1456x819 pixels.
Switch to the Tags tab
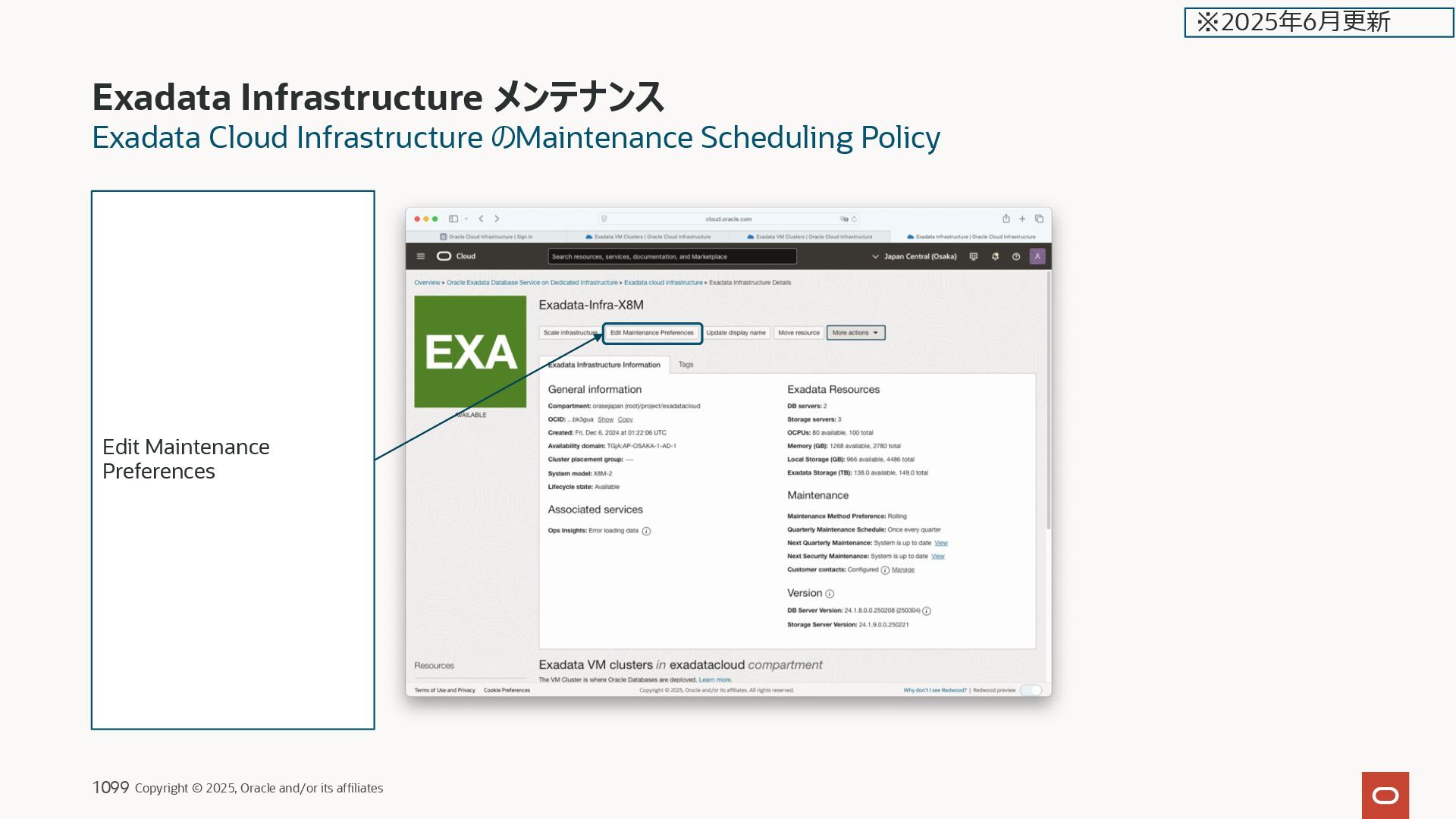686,365
